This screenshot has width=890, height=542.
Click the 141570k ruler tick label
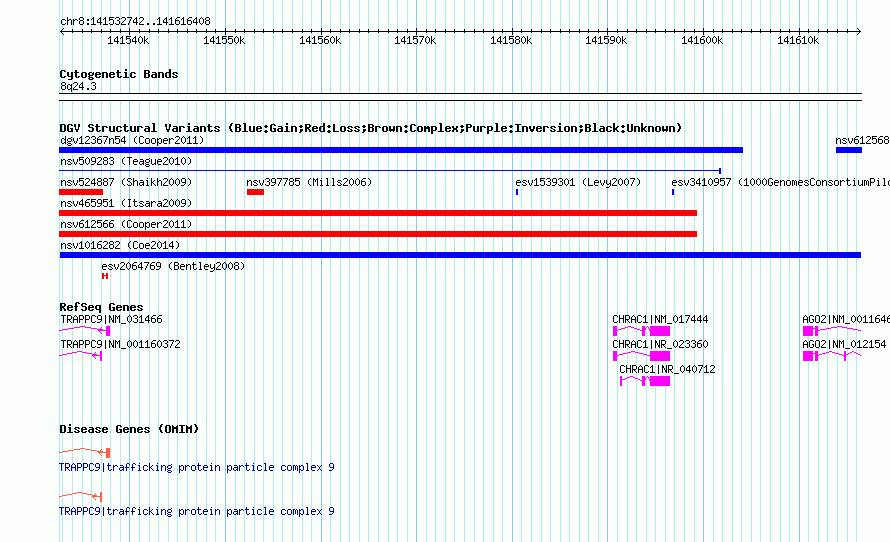point(415,40)
